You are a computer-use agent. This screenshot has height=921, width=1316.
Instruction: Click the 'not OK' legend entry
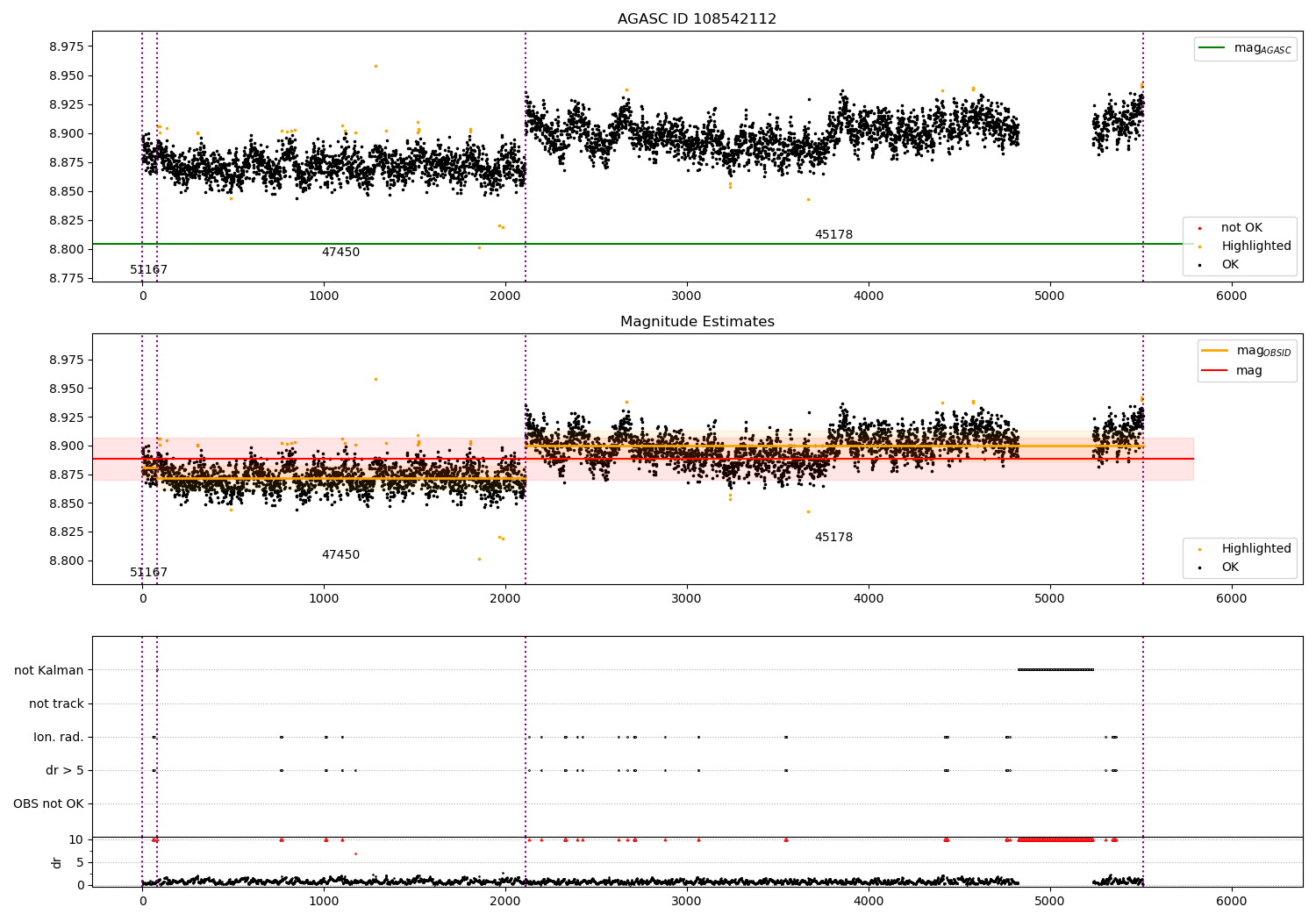pos(1241,228)
